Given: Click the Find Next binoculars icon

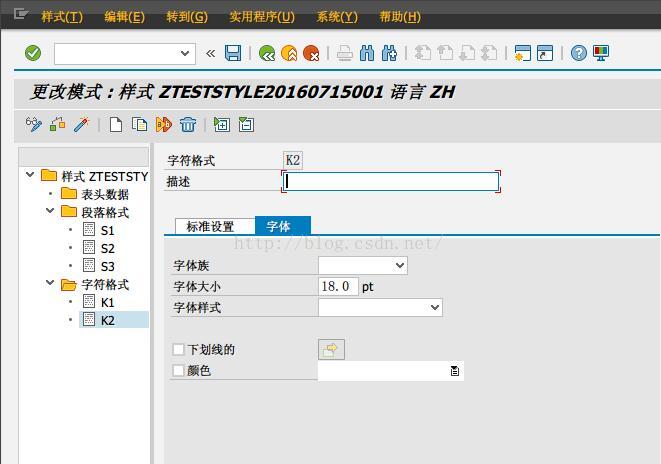Looking at the screenshot, I should click(x=389, y=54).
